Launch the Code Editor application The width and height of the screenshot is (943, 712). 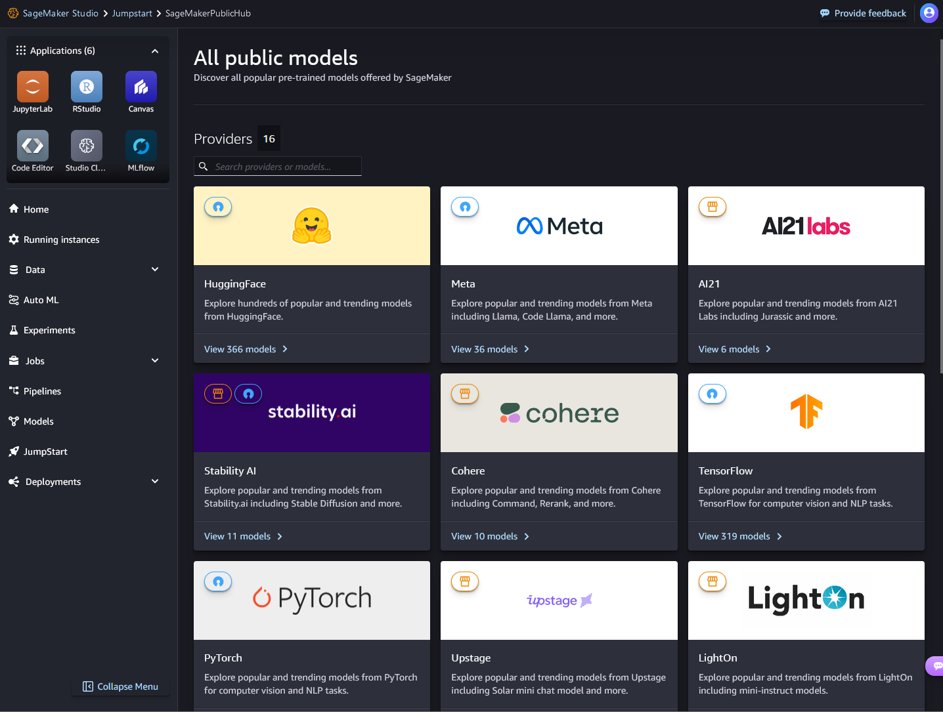pyautogui.click(x=32, y=146)
